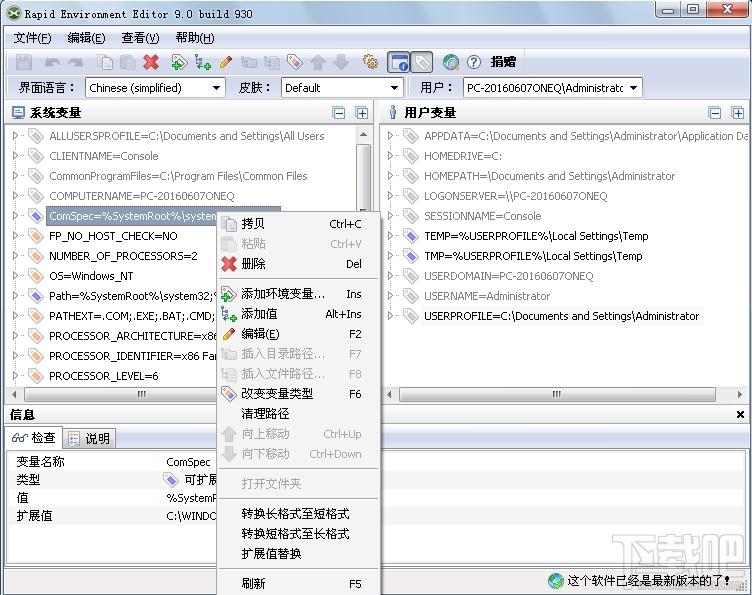Open the 查看(V) menu
The width and height of the screenshot is (752, 595).
tap(140, 37)
